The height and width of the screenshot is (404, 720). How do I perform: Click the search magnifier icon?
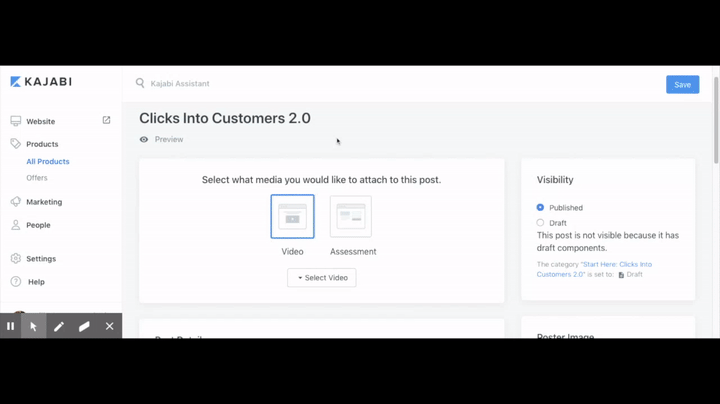[140, 84]
